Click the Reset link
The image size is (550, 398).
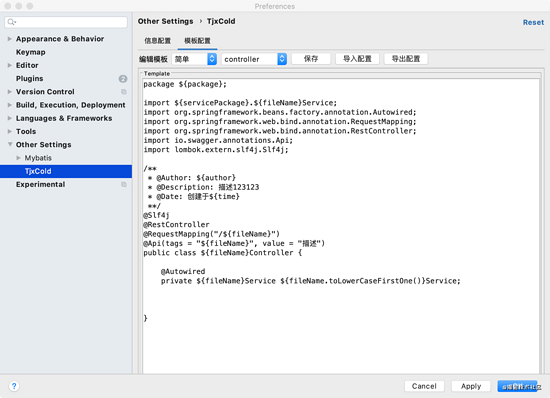(x=533, y=22)
